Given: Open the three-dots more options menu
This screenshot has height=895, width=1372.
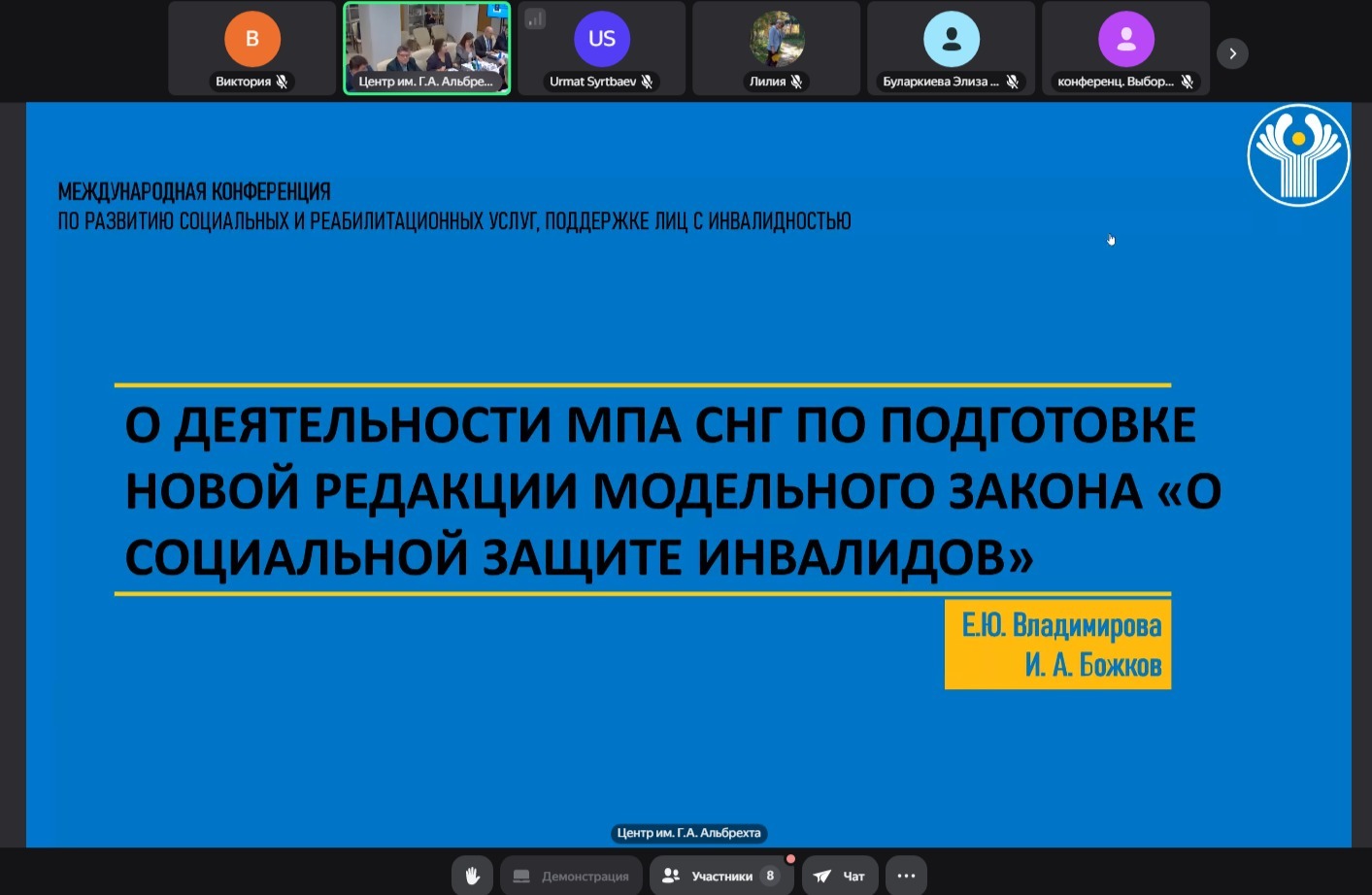Looking at the screenshot, I should [906, 876].
